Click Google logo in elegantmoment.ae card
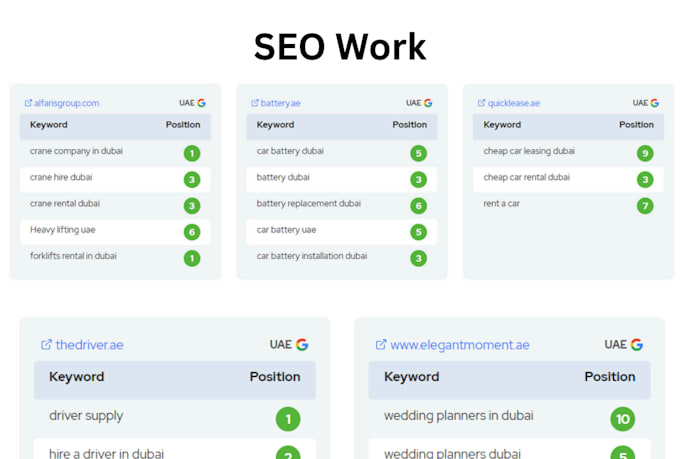Viewport: 680px width, 459px height. [637, 344]
